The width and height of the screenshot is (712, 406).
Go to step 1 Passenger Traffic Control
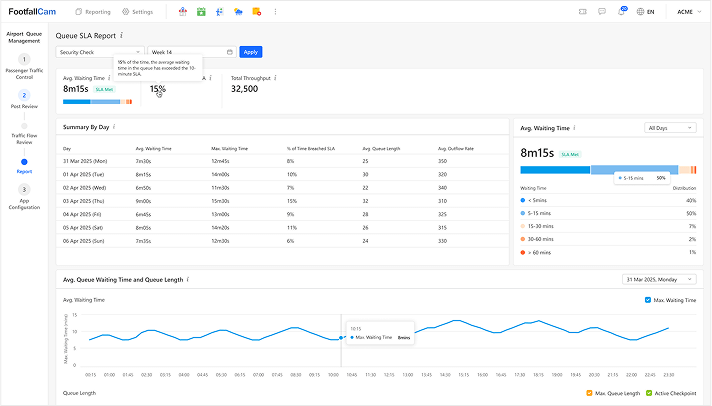tap(24, 66)
